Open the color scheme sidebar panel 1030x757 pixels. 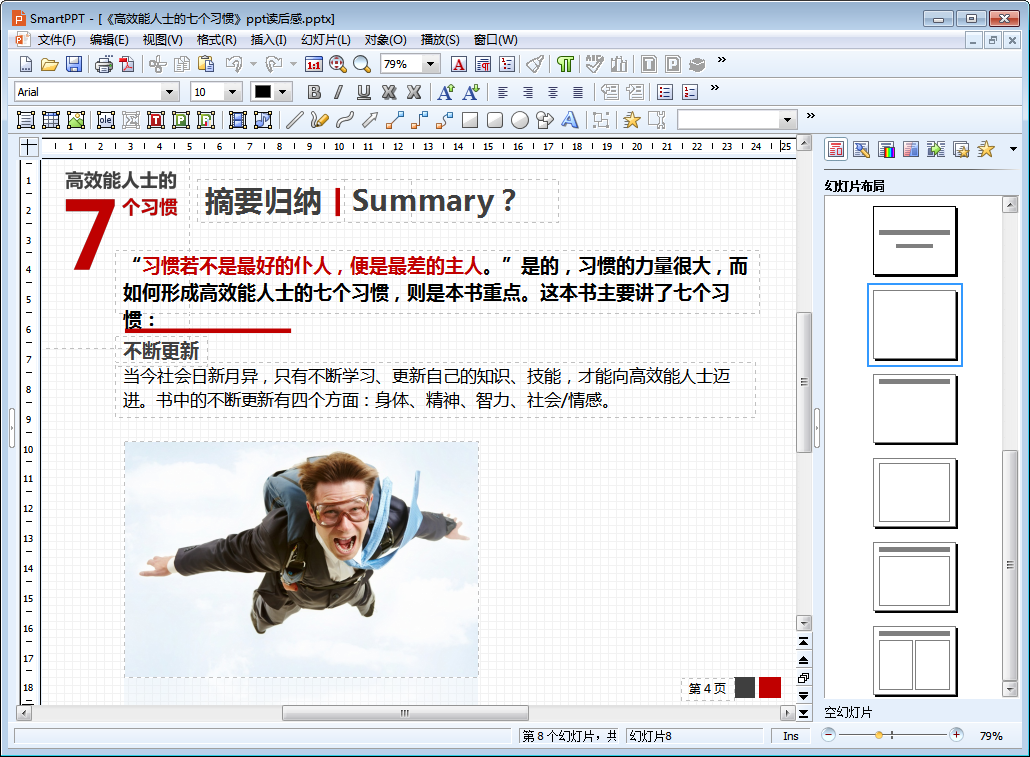point(886,149)
